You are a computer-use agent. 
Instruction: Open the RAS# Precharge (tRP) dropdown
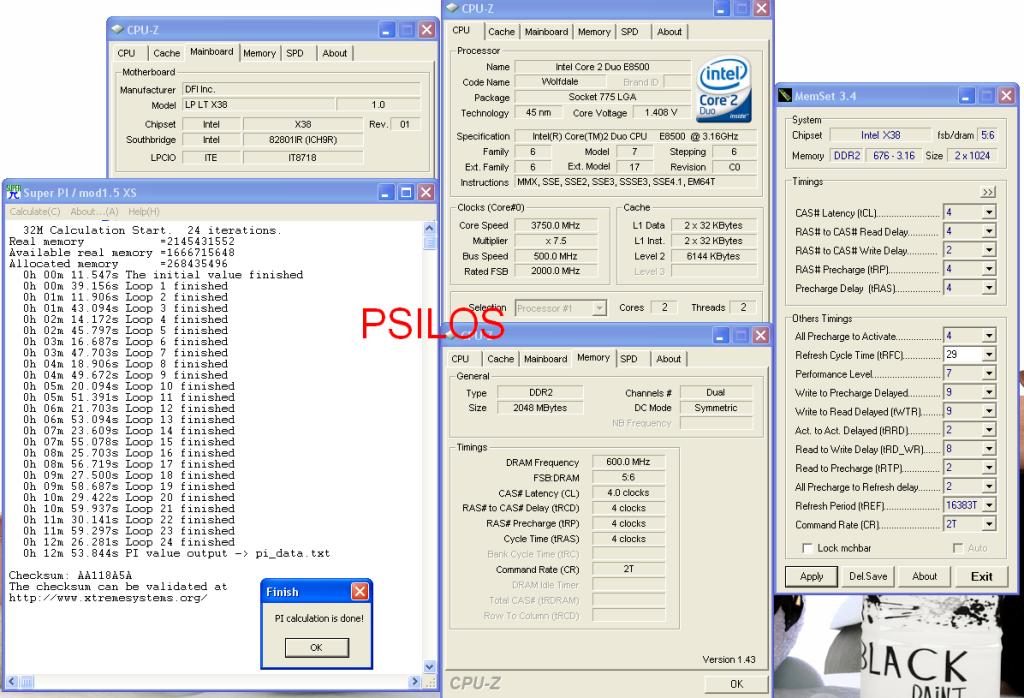pyautogui.click(x=989, y=269)
